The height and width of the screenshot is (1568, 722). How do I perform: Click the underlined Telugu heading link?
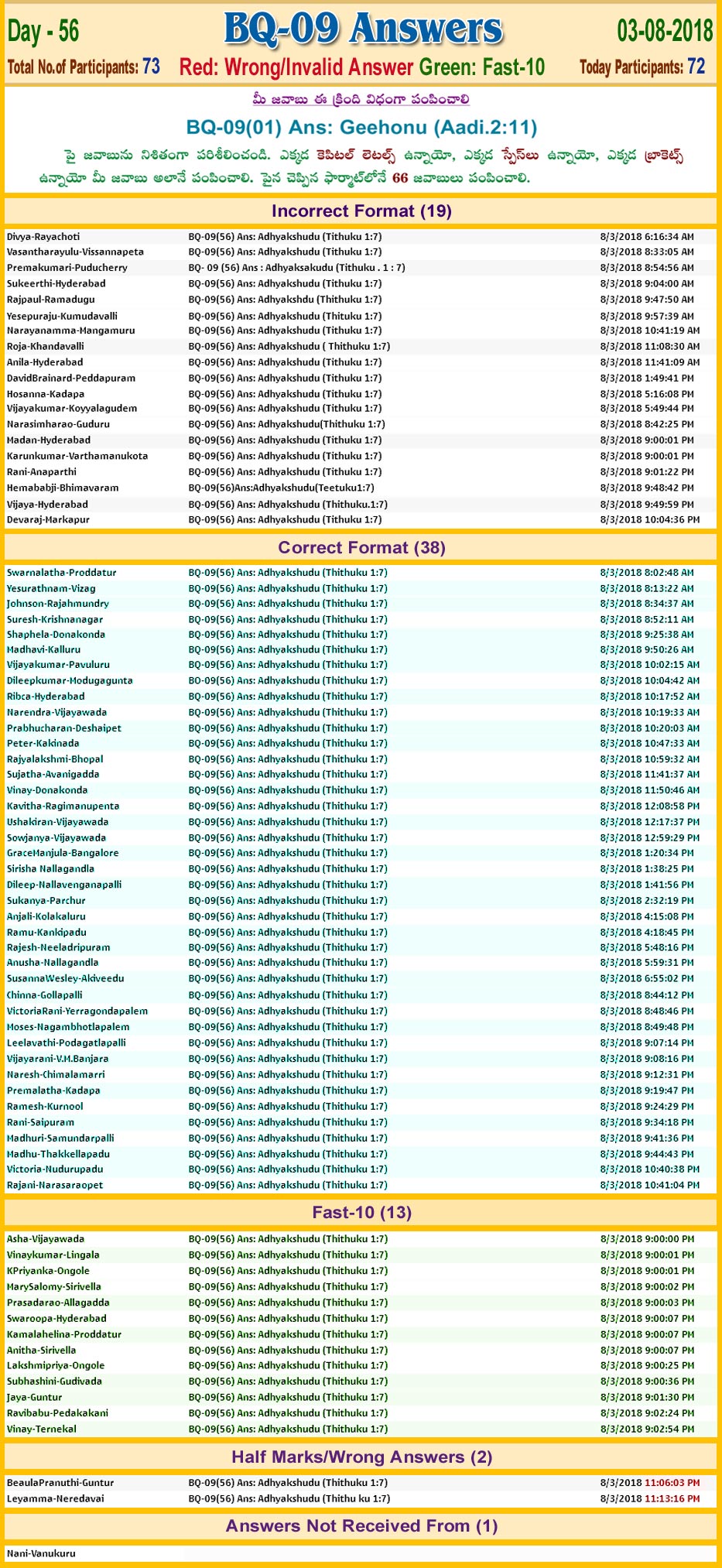361,99
